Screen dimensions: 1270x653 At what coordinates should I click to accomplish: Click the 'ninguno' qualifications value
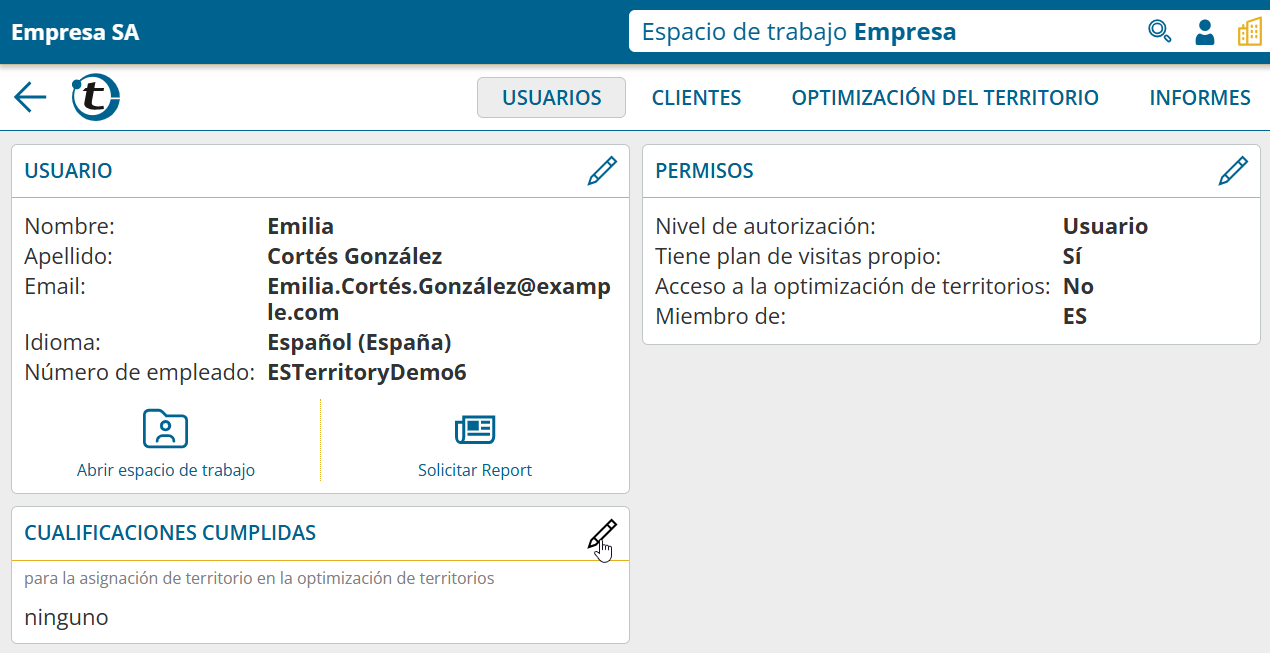[66, 617]
